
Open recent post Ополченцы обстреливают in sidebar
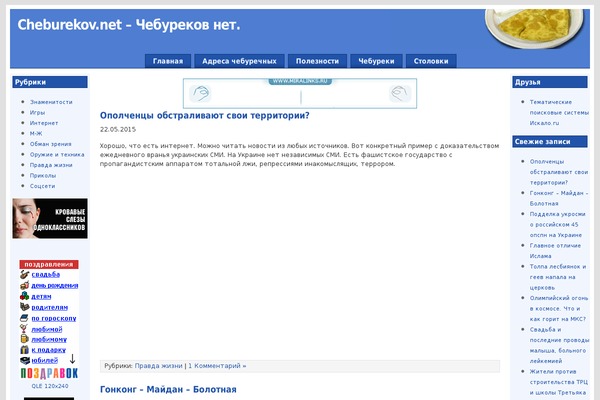[559, 172]
